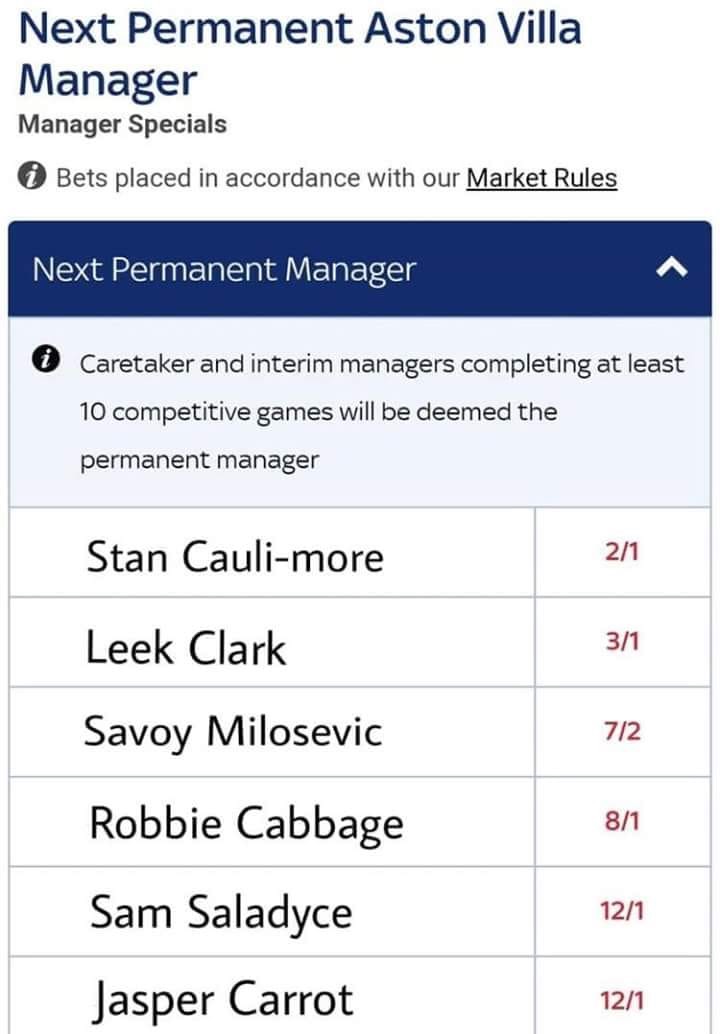Open the Market Rules link
720x1034 pixels.
click(x=541, y=178)
